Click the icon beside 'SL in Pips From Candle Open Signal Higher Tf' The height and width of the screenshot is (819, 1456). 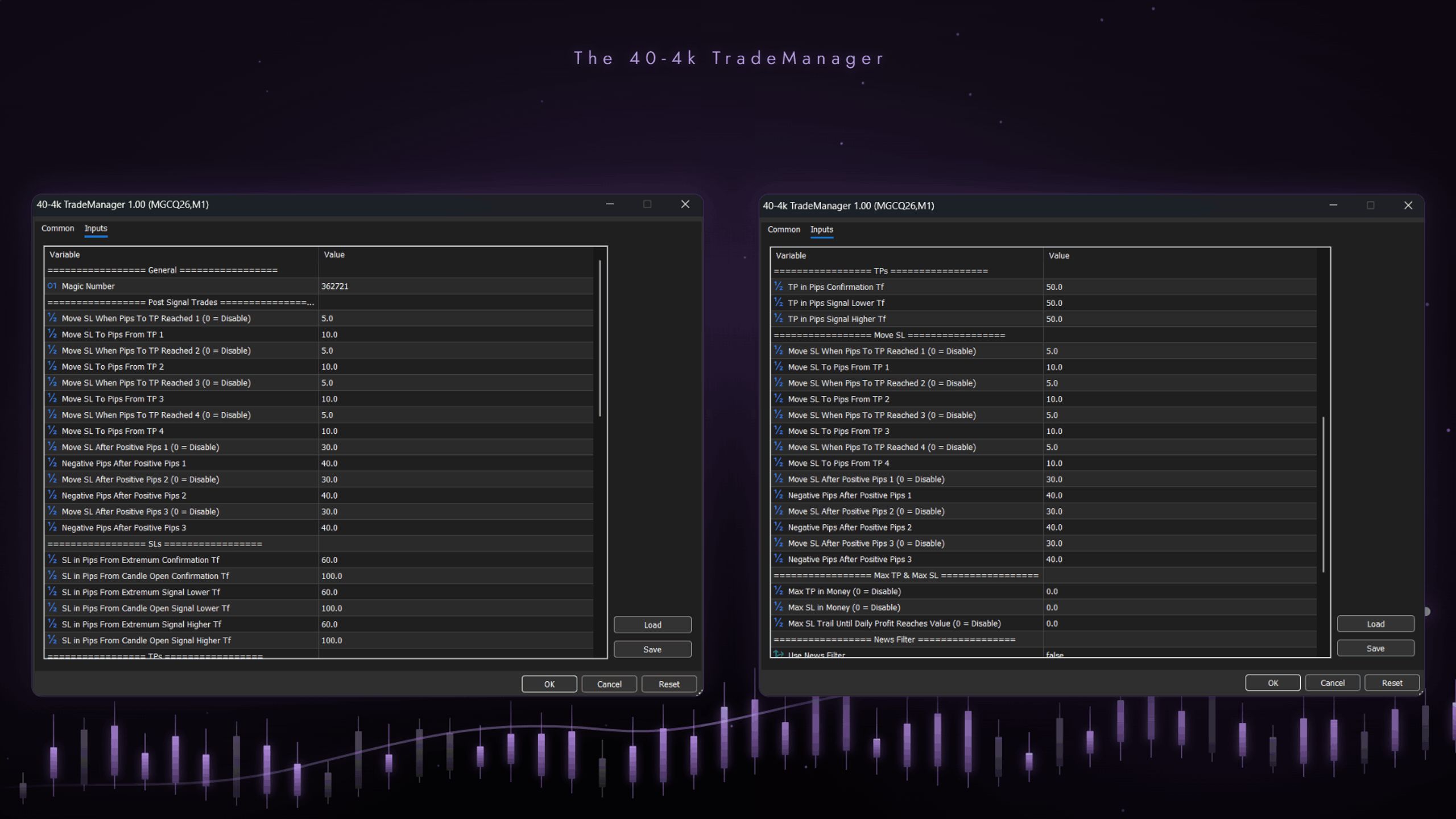coord(52,640)
